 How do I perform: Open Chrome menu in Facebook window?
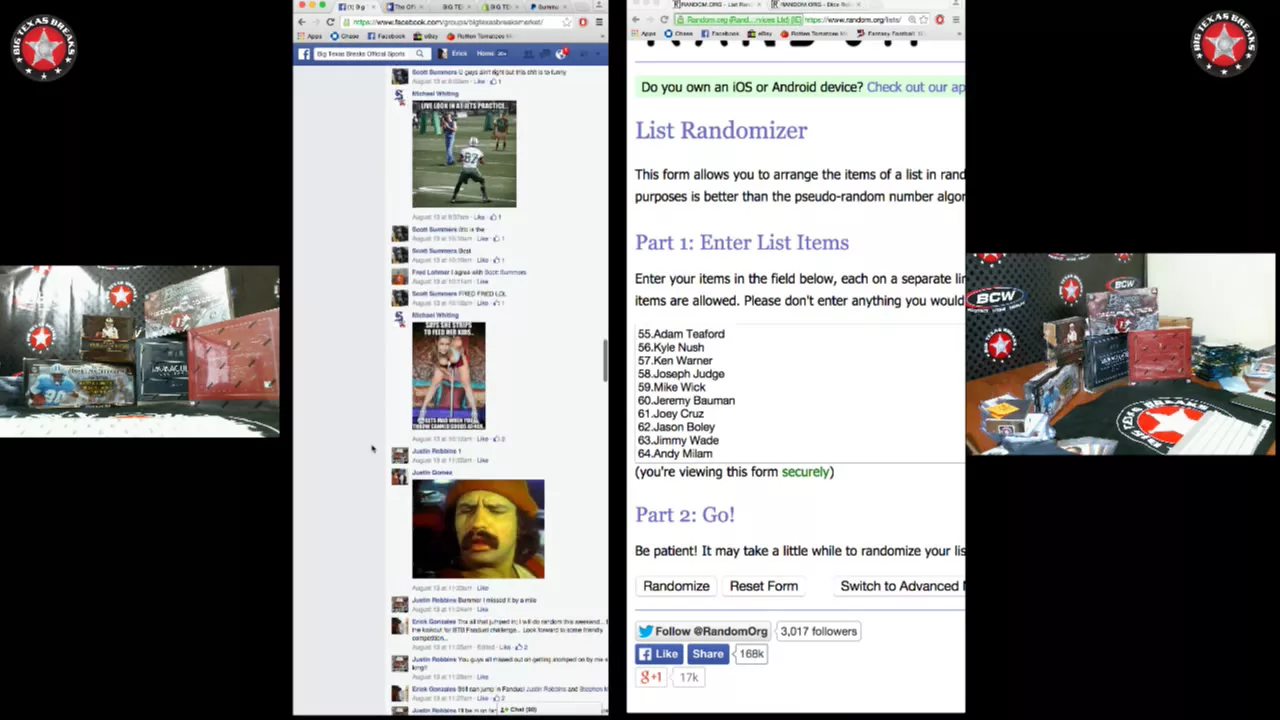pos(599,22)
